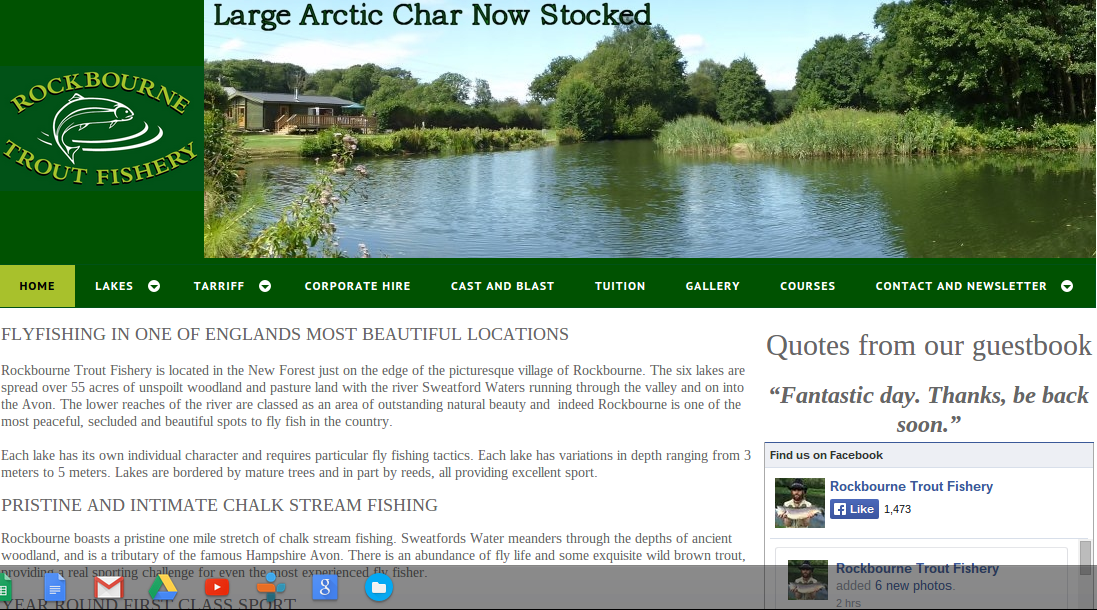Expand the Tarriff dropdown arrow

click(265, 286)
